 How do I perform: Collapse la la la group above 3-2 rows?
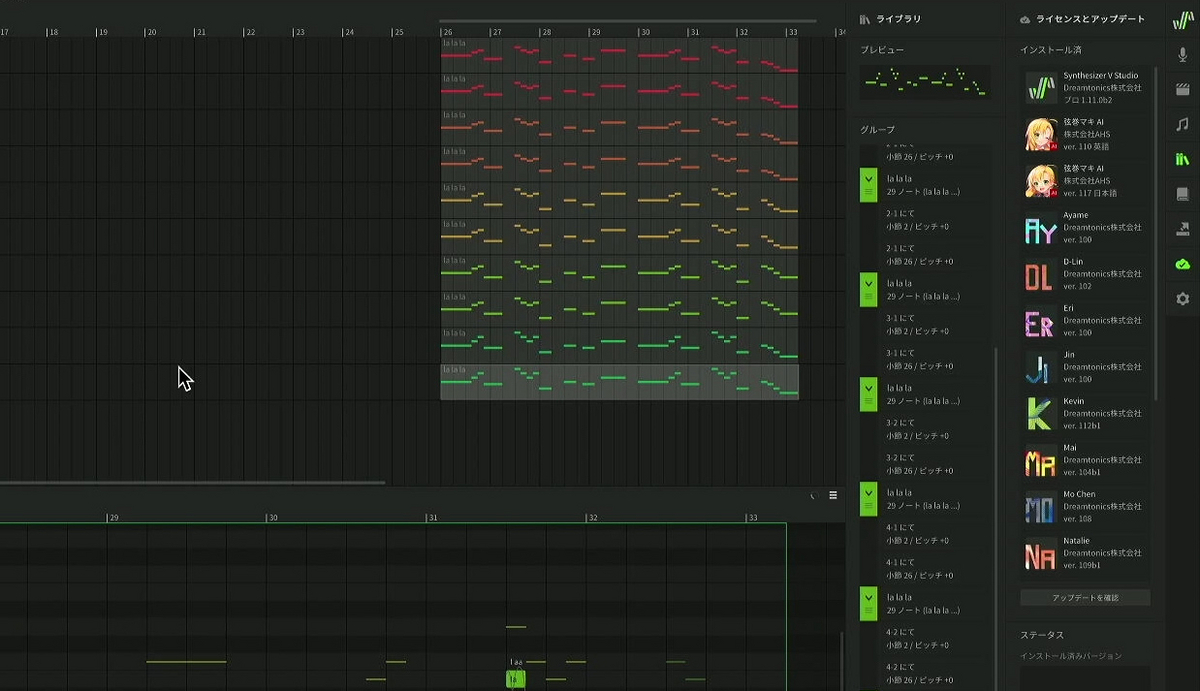(x=868, y=394)
